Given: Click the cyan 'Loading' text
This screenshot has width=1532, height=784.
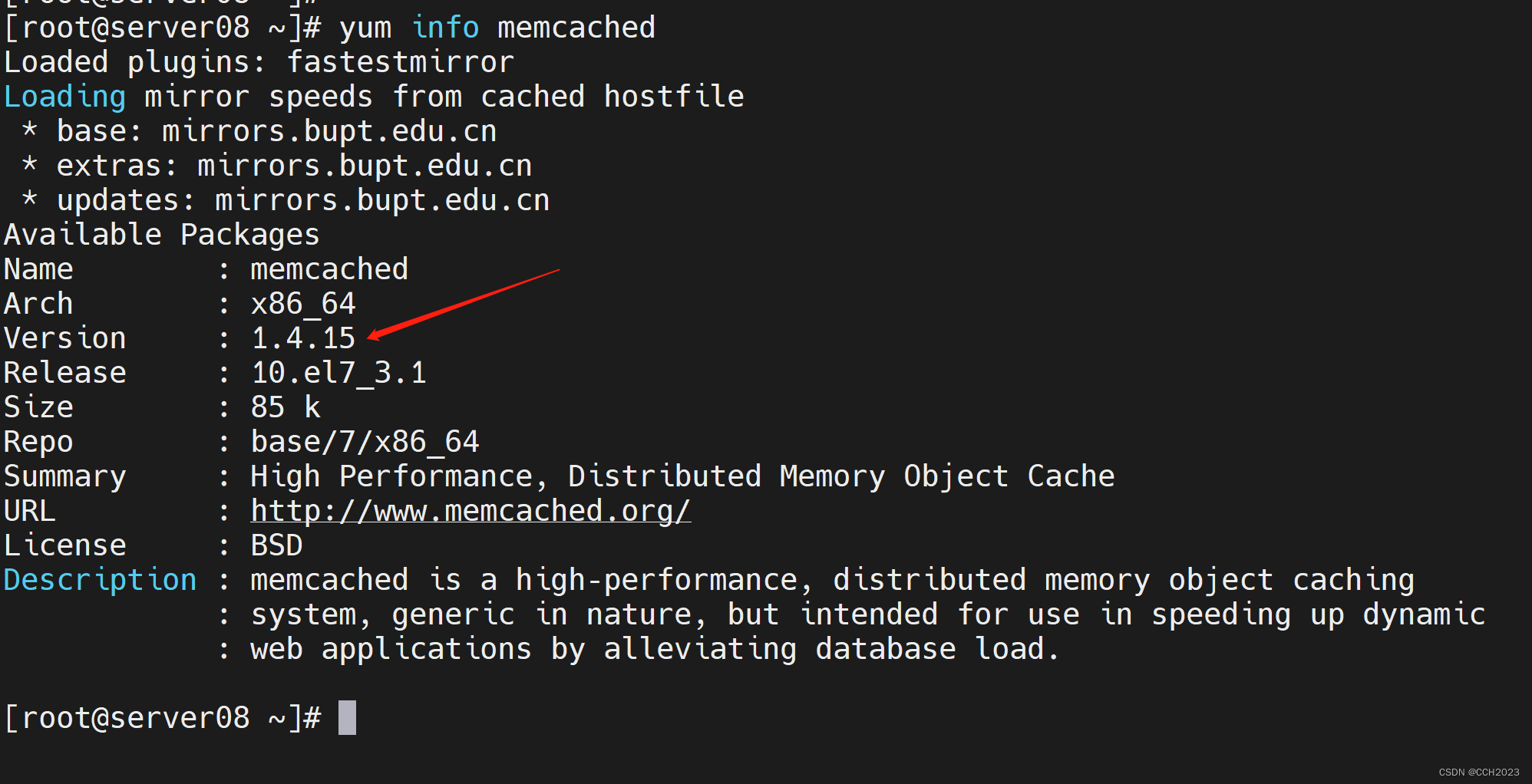Looking at the screenshot, I should (64, 97).
